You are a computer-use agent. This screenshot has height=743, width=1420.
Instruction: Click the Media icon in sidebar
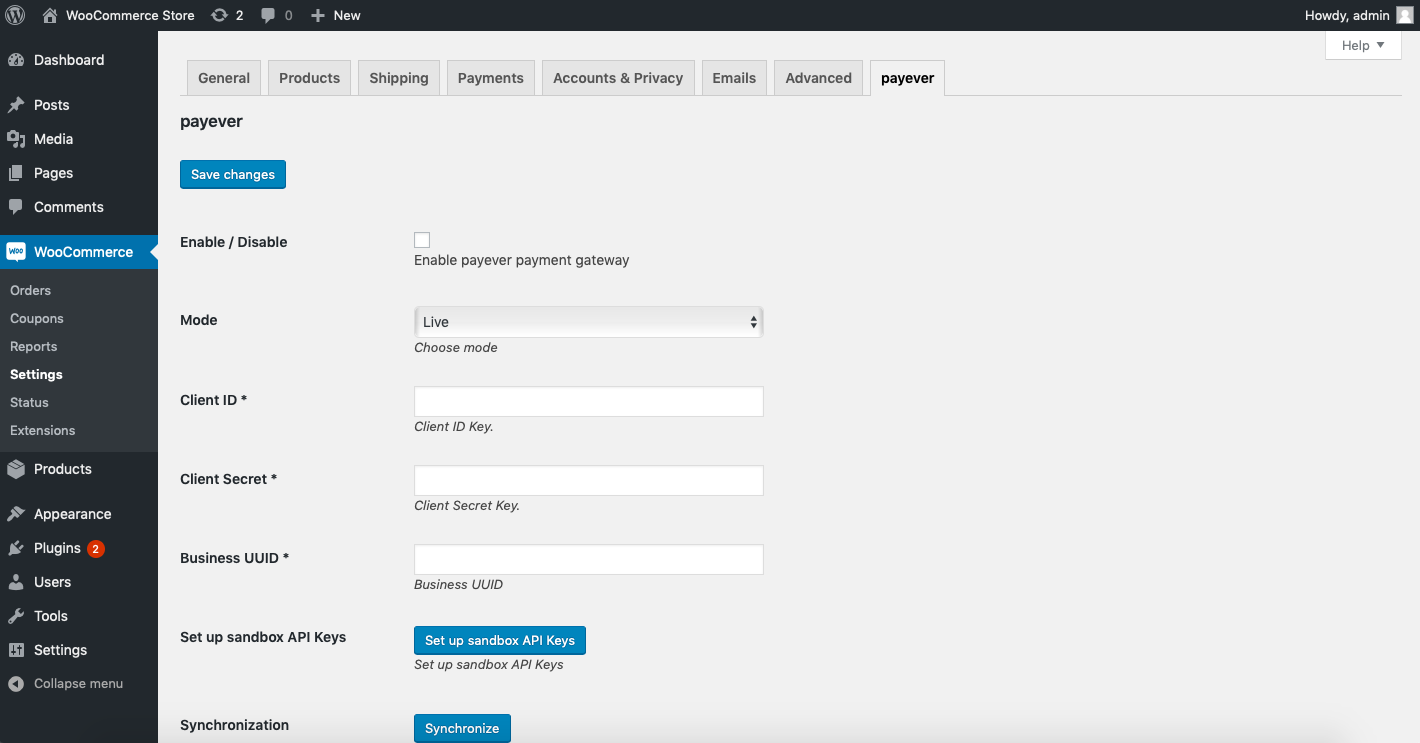point(16,139)
